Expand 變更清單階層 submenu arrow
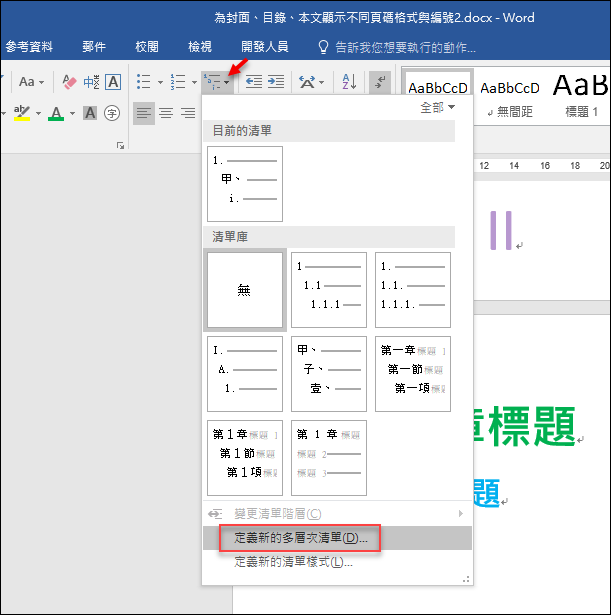The image size is (611, 615). click(461, 513)
